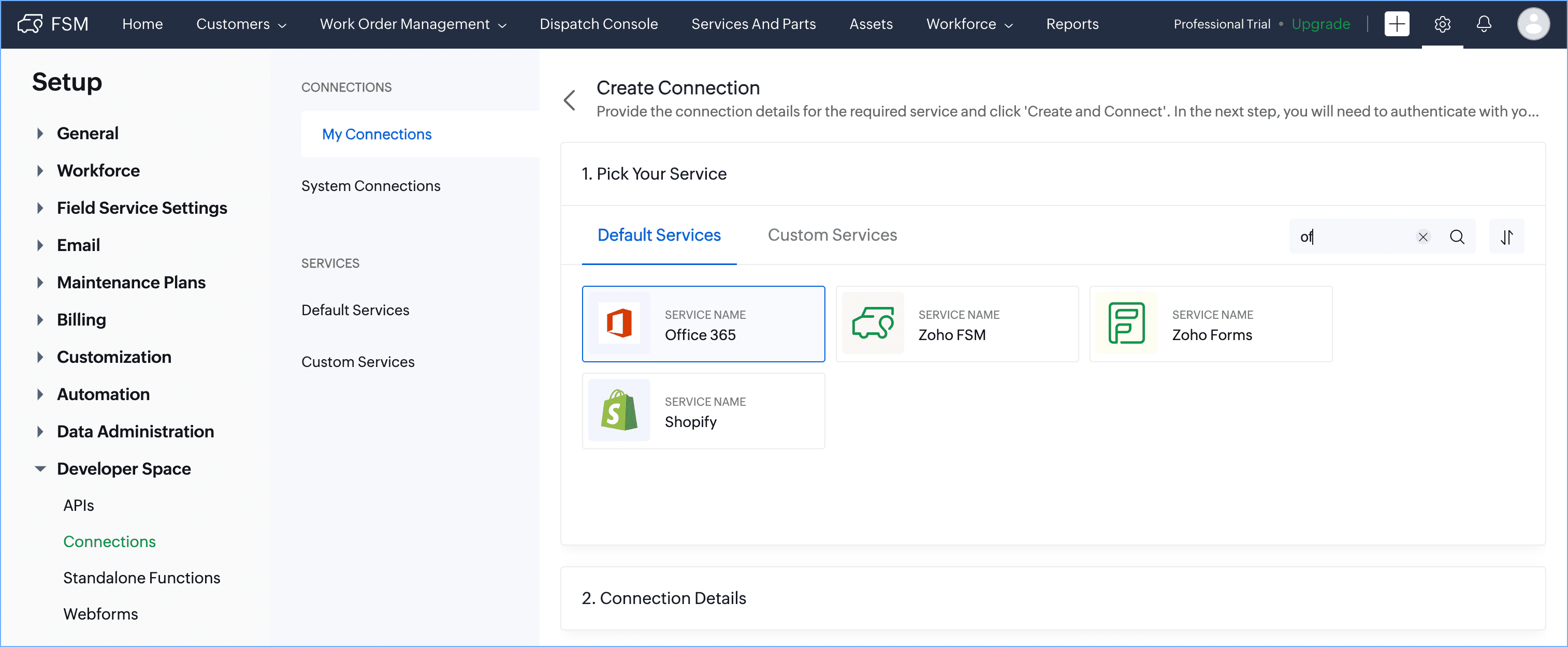Click the Zoho FSM service name text
Image resolution: width=1568 pixels, height=647 pixels.
pos(951,335)
